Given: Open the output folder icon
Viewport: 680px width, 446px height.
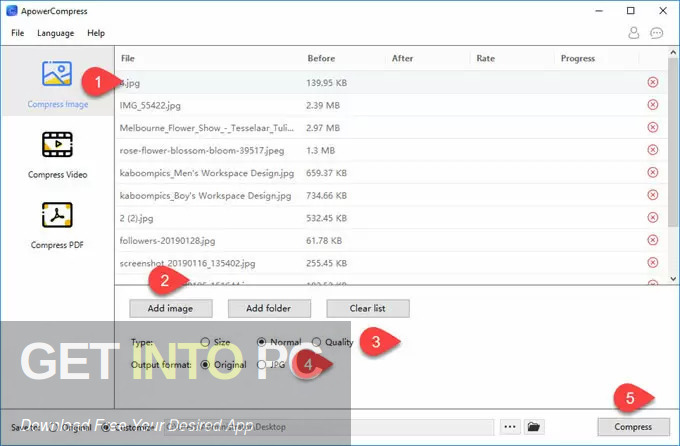Looking at the screenshot, I should pyautogui.click(x=533, y=427).
